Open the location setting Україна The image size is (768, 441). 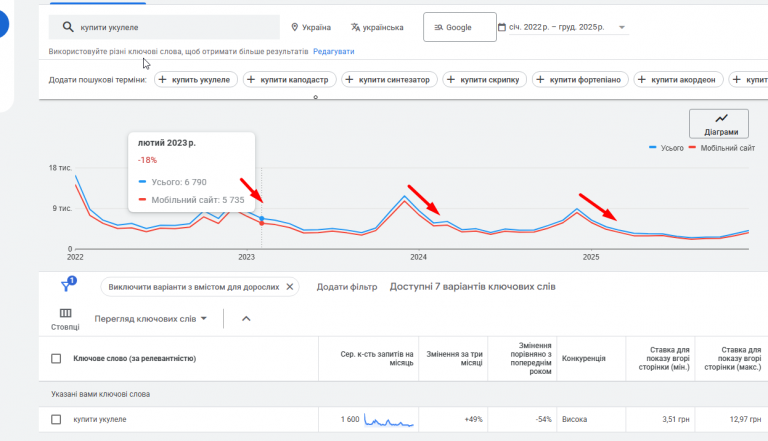pos(311,27)
